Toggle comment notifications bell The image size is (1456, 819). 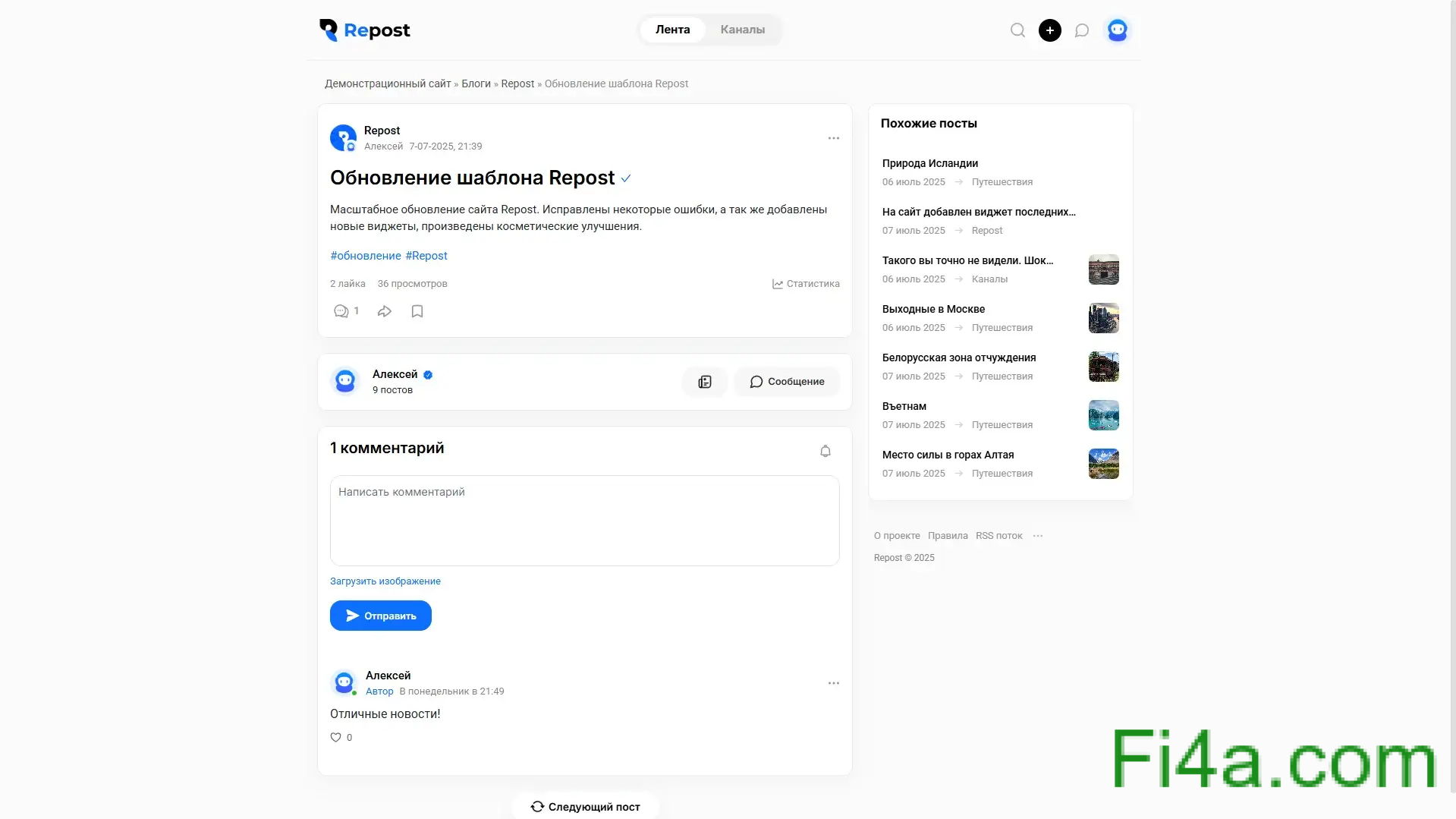[x=825, y=451]
